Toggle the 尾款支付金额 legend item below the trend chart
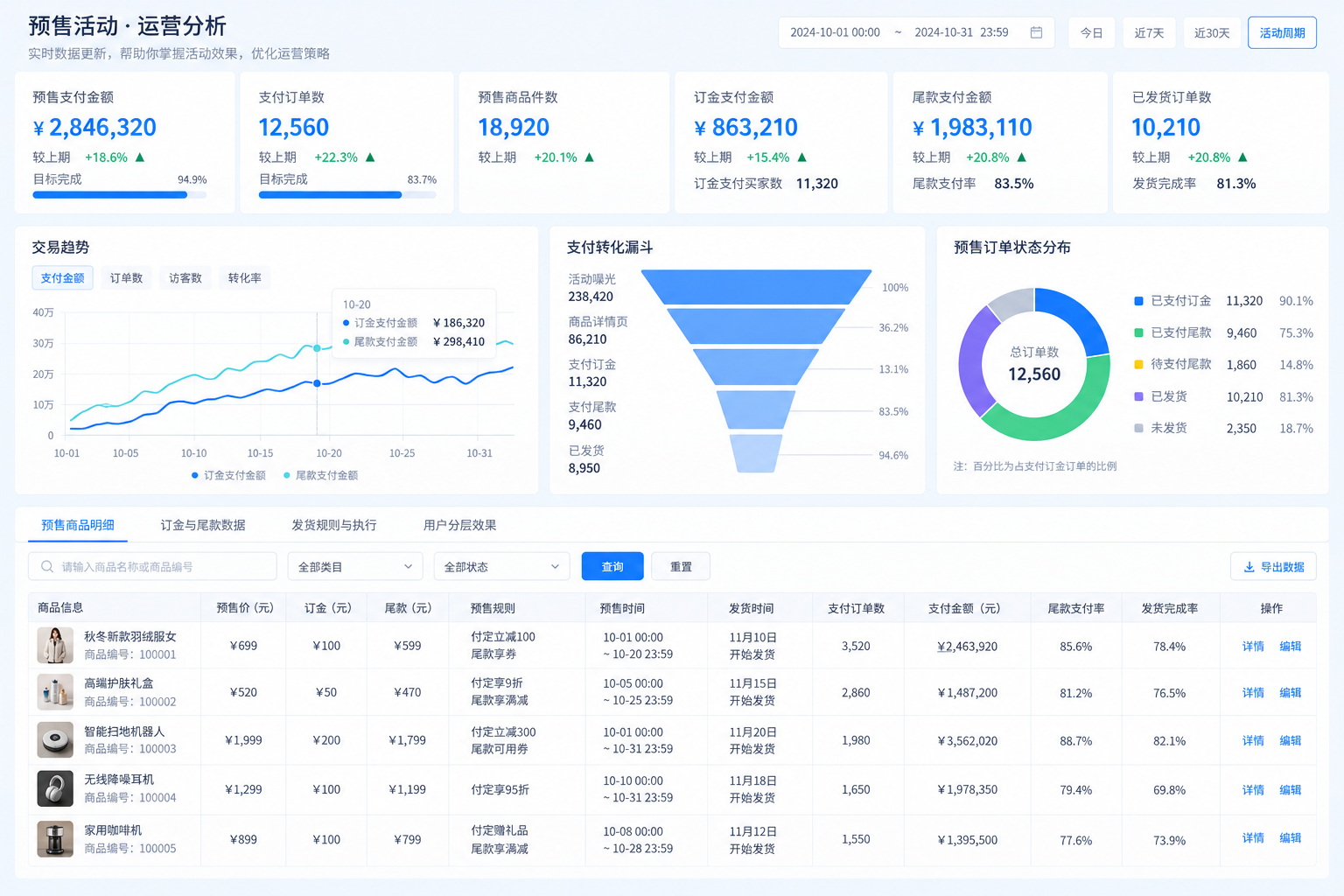Screen dimensions: 1344x896 (x=320, y=475)
